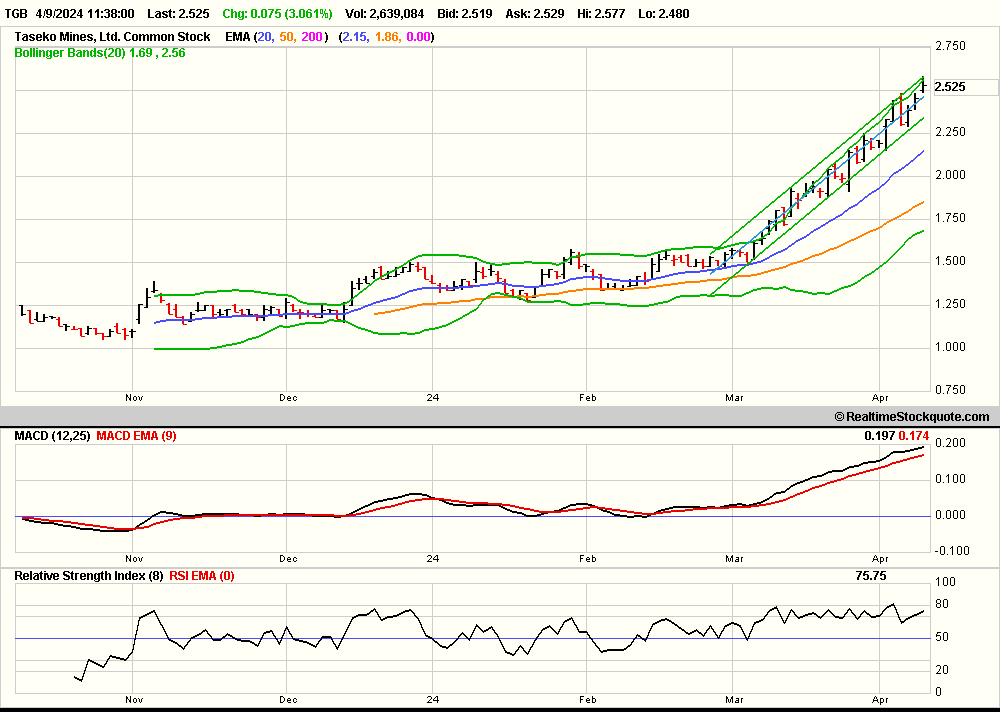Click the Vol: 2,639,084 volume readout

(385, 14)
